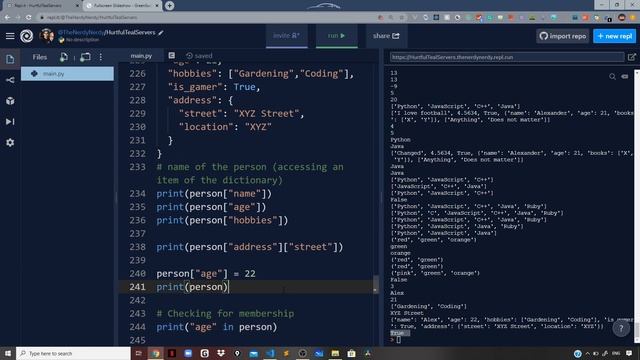Click the invite button
Image resolution: width=640 pixels, height=360 pixels.
(x=287, y=36)
